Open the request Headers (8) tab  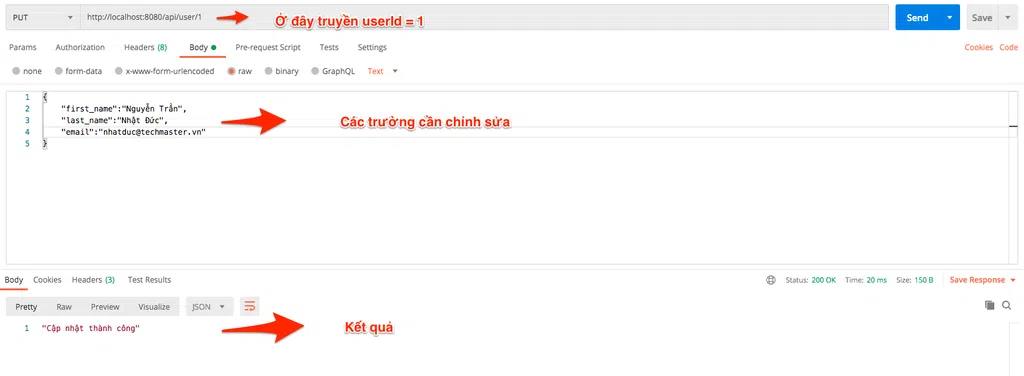point(146,47)
